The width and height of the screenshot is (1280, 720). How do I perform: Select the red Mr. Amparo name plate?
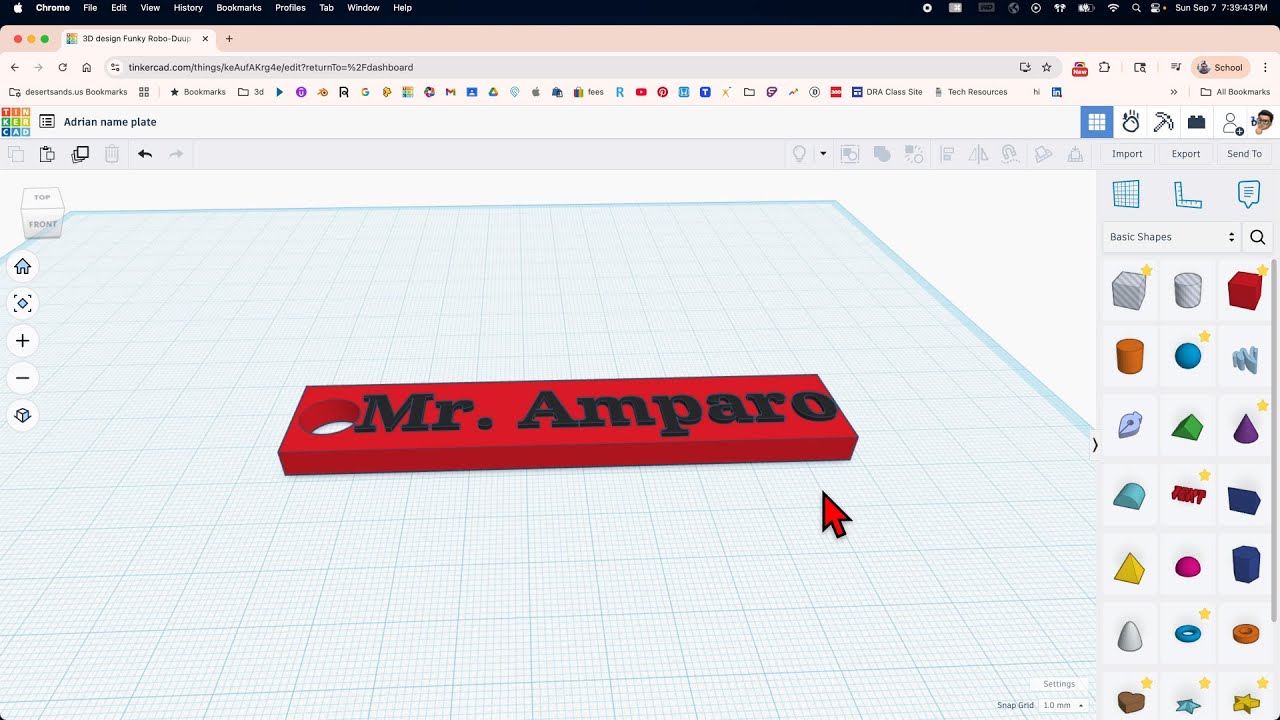click(567, 425)
